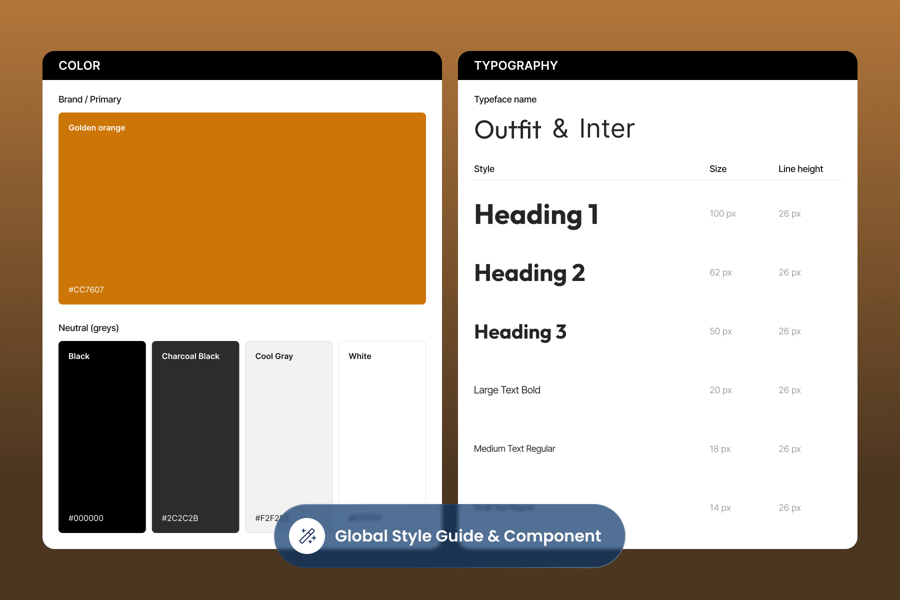The image size is (900, 600).
Task: Click the magic wand icon in the banner
Action: (307, 536)
